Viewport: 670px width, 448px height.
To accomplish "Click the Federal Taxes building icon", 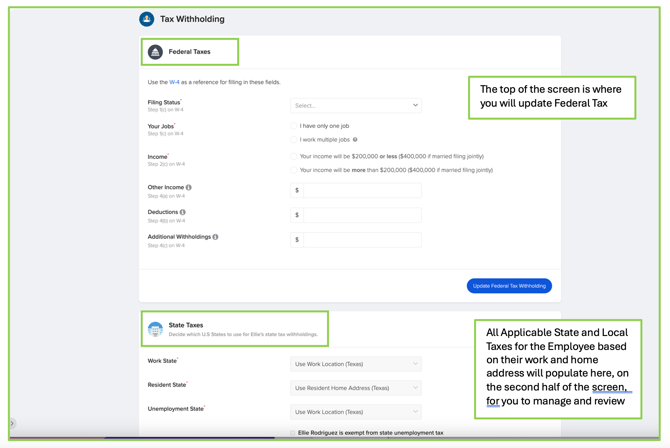I will coord(155,52).
